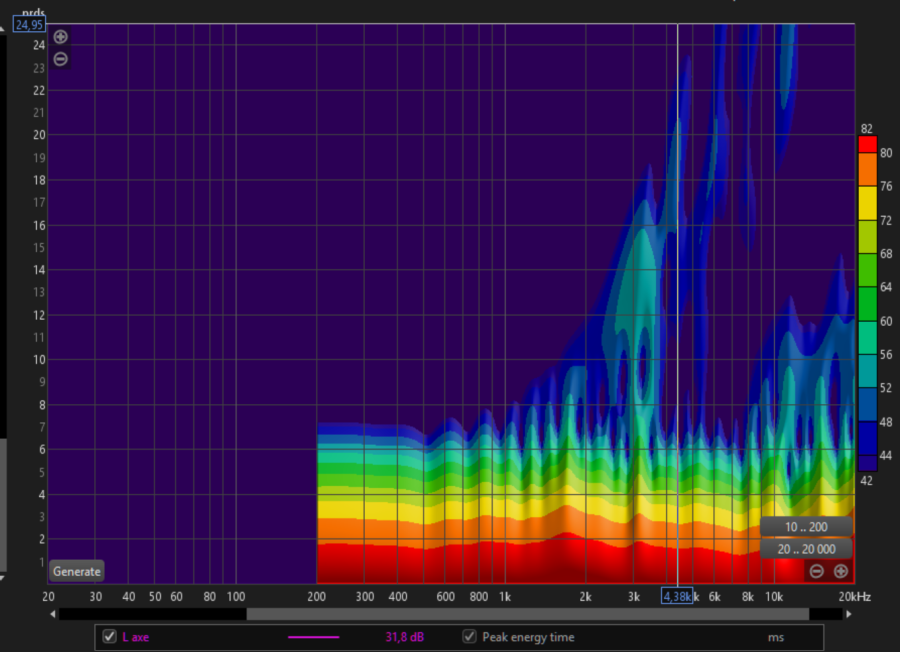
Task: Select the 10 .. 200 range button
Action: tap(808, 526)
